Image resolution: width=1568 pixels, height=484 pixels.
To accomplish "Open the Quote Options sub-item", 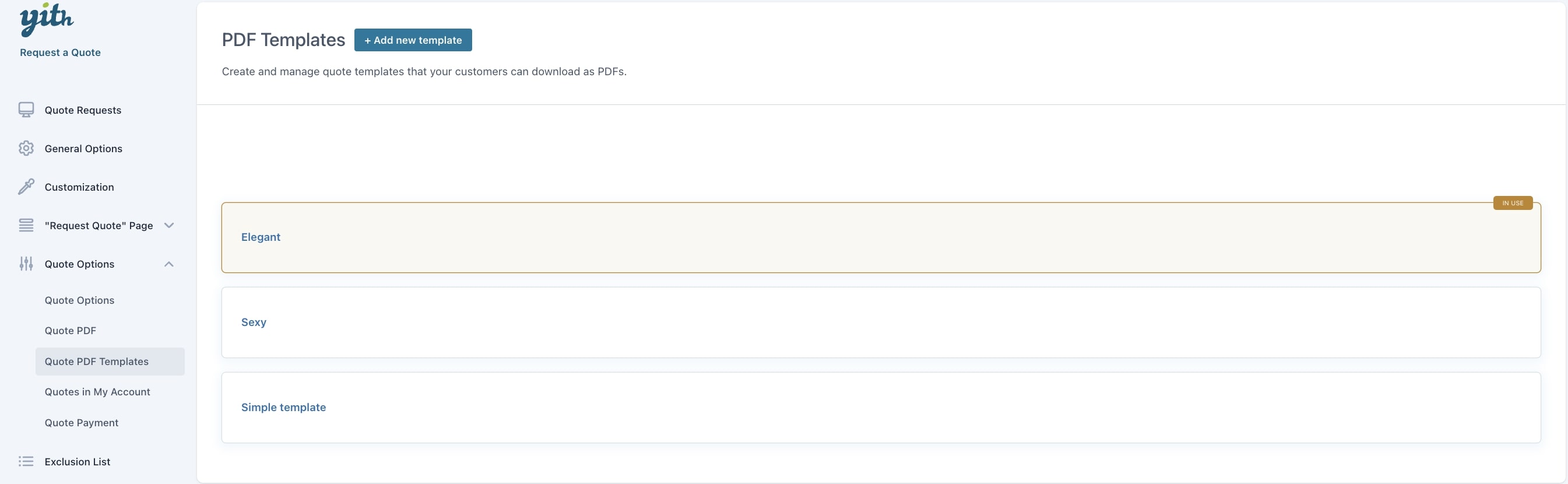I will tap(79, 300).
